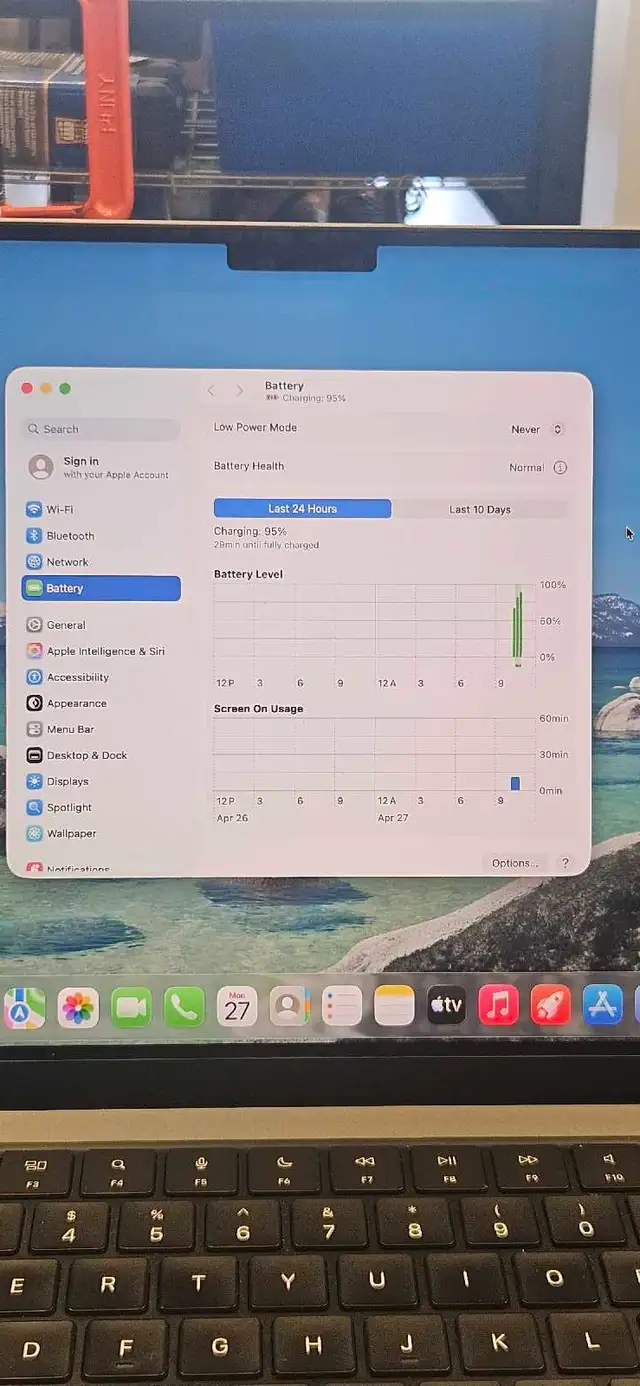Click the Options... button
Viewport: 640px width, 1386px height.
coord(515,863)
